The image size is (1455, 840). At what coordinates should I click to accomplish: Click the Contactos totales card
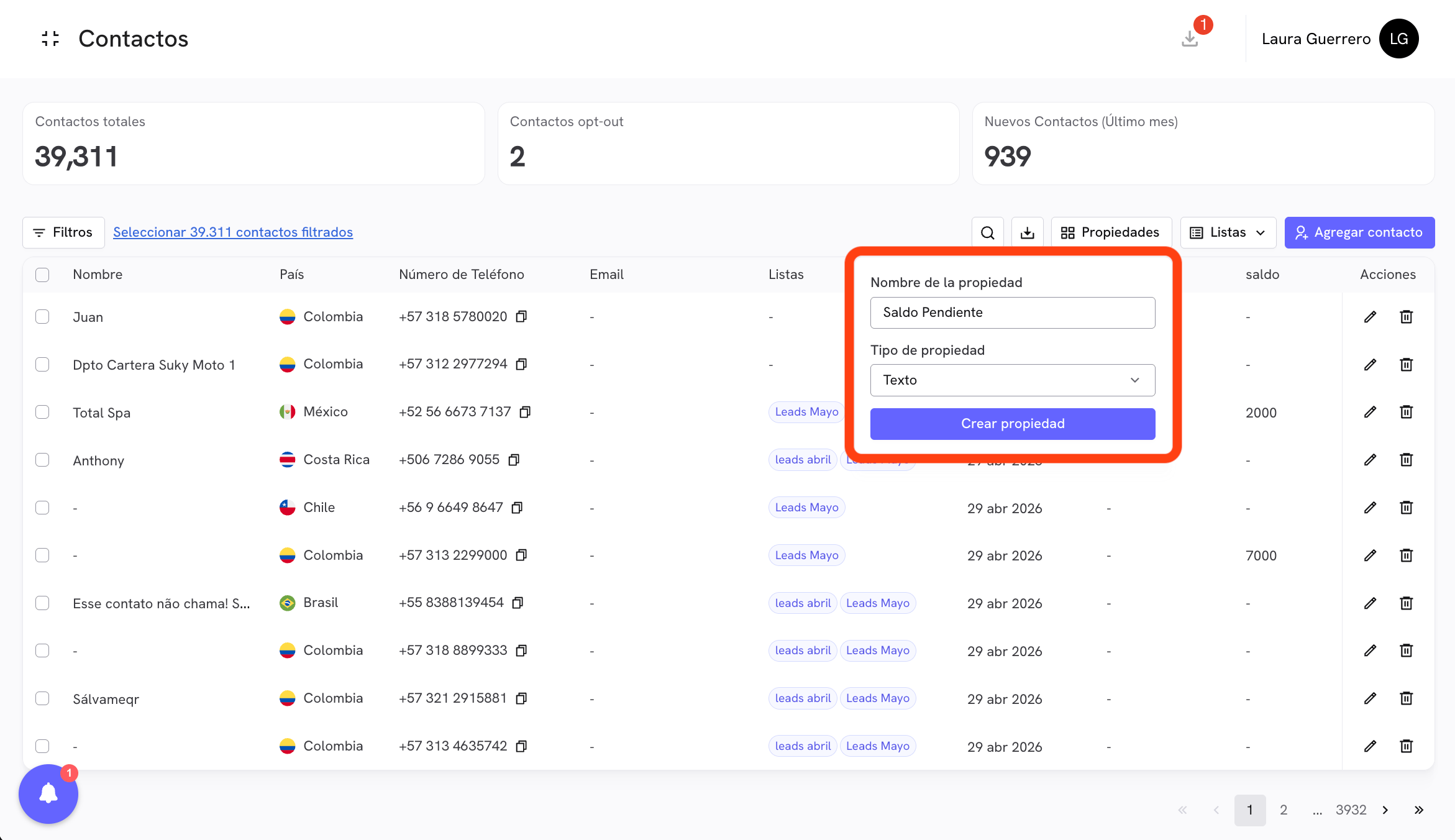pos(253,144)
